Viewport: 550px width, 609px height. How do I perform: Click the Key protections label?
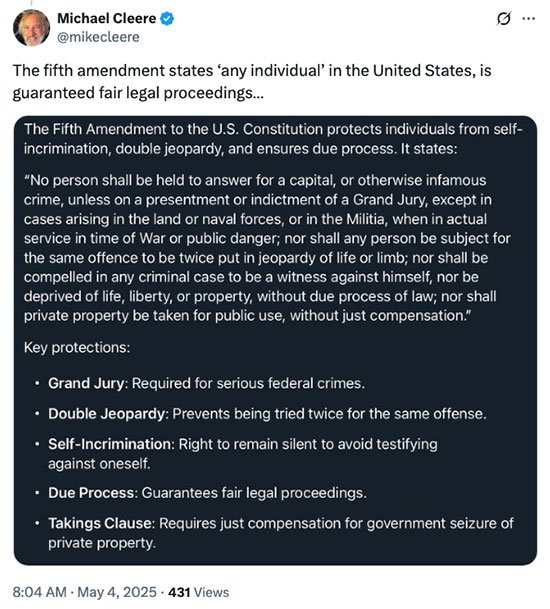[77, 348]
